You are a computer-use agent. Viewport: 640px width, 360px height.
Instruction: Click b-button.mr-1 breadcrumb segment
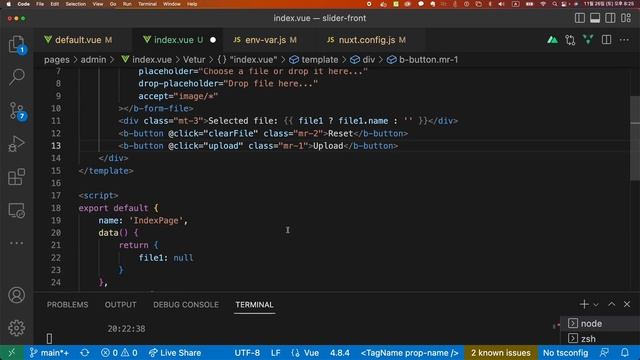[x=423, y=60]
